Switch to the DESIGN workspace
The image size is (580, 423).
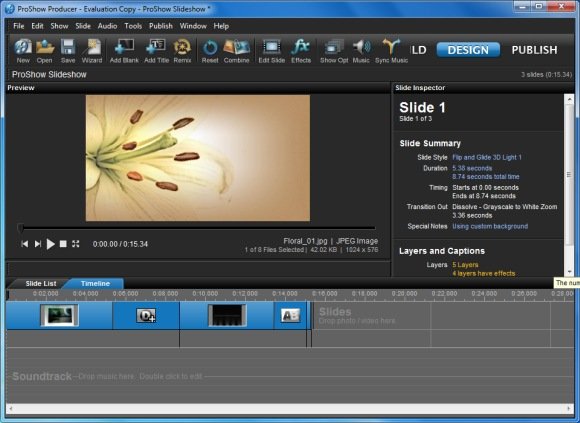point(468,50)
